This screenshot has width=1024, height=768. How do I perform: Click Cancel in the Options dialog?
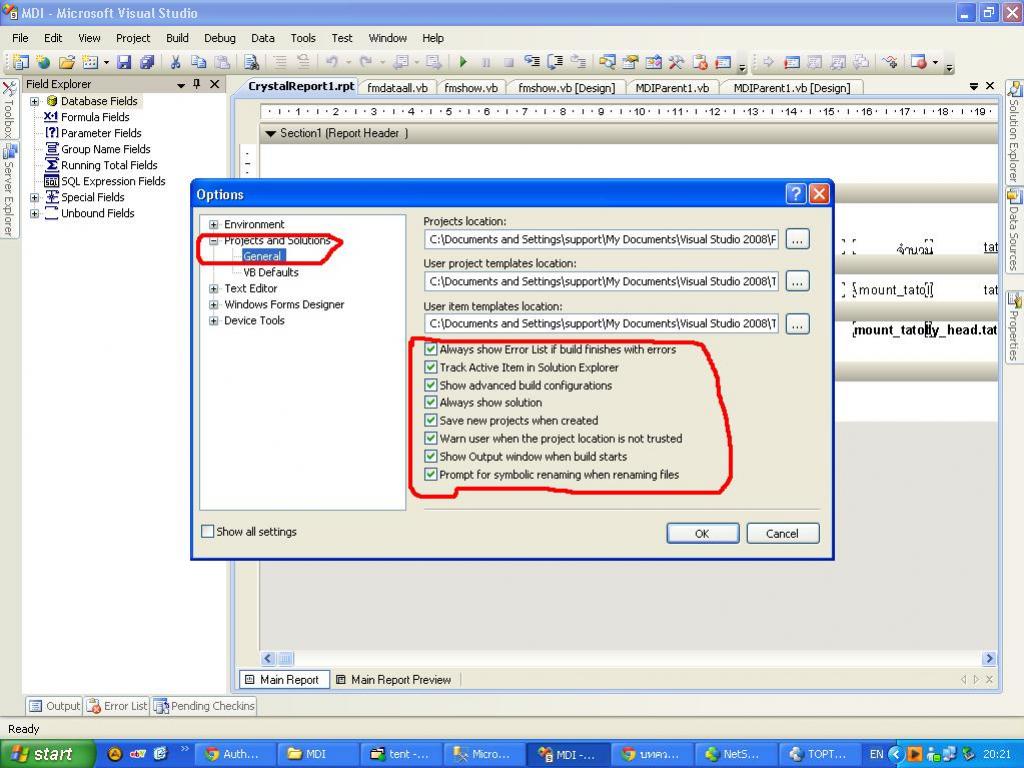(x=782, y=534)
